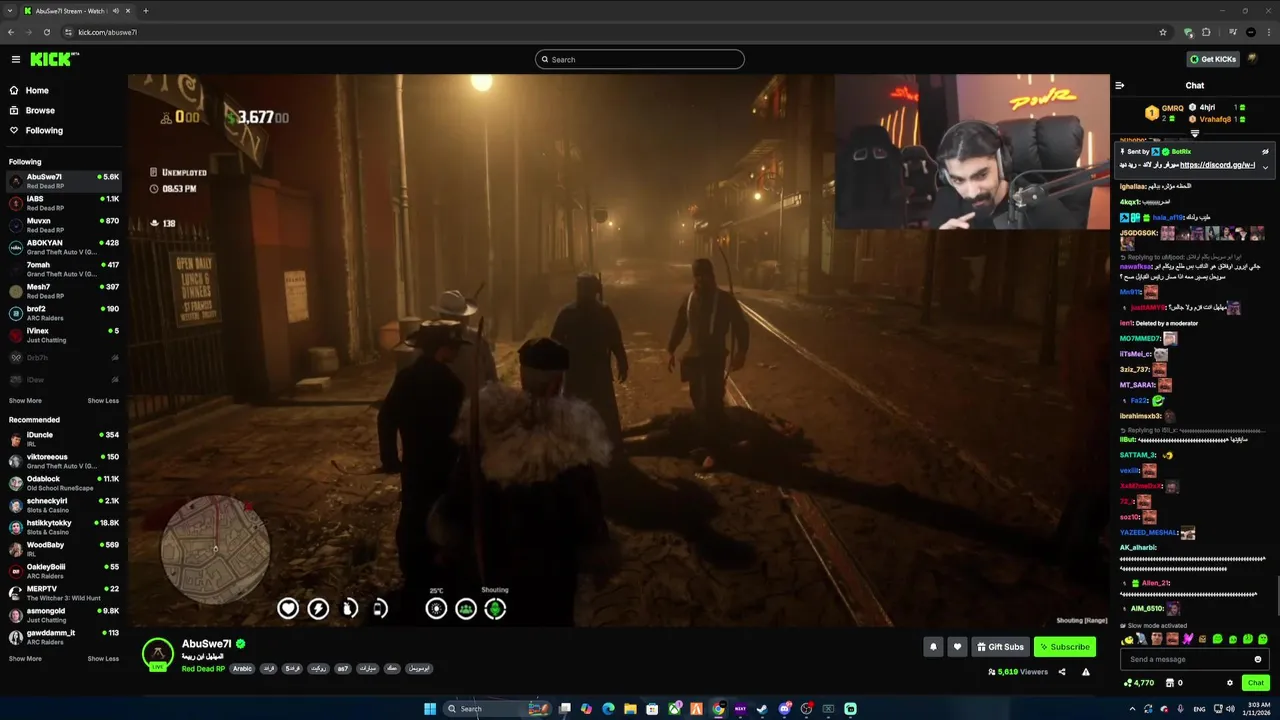This screenshot has height=720, width=1280.
Task: Open asmongold channel in Recommended list
Action: point(64,615)
